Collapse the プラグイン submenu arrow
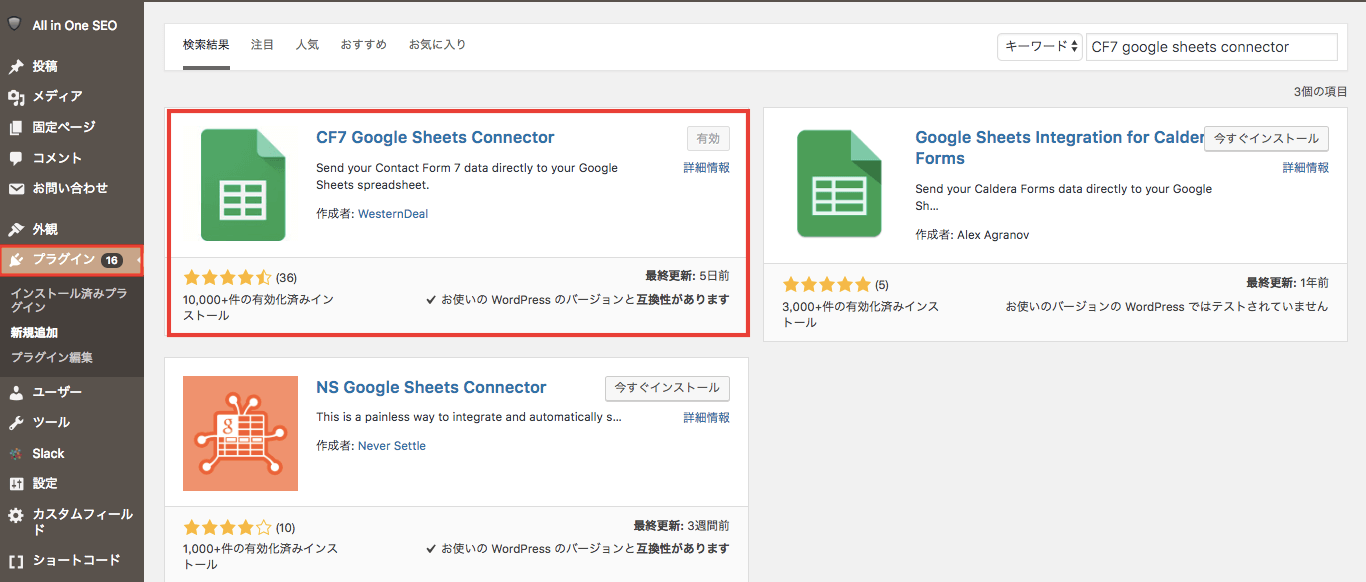This screenshot has width=1366, height=582. [139, 261]
